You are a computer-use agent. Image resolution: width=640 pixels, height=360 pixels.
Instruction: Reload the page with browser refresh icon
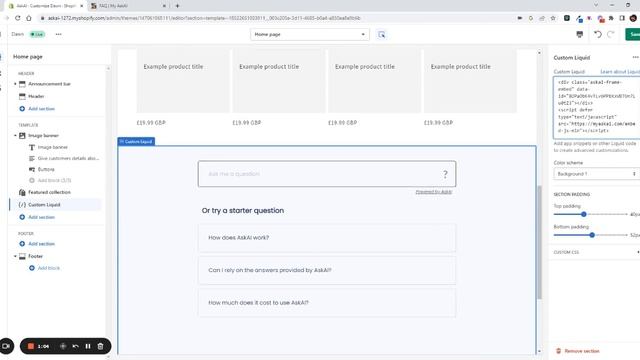[x=18, y=18]
